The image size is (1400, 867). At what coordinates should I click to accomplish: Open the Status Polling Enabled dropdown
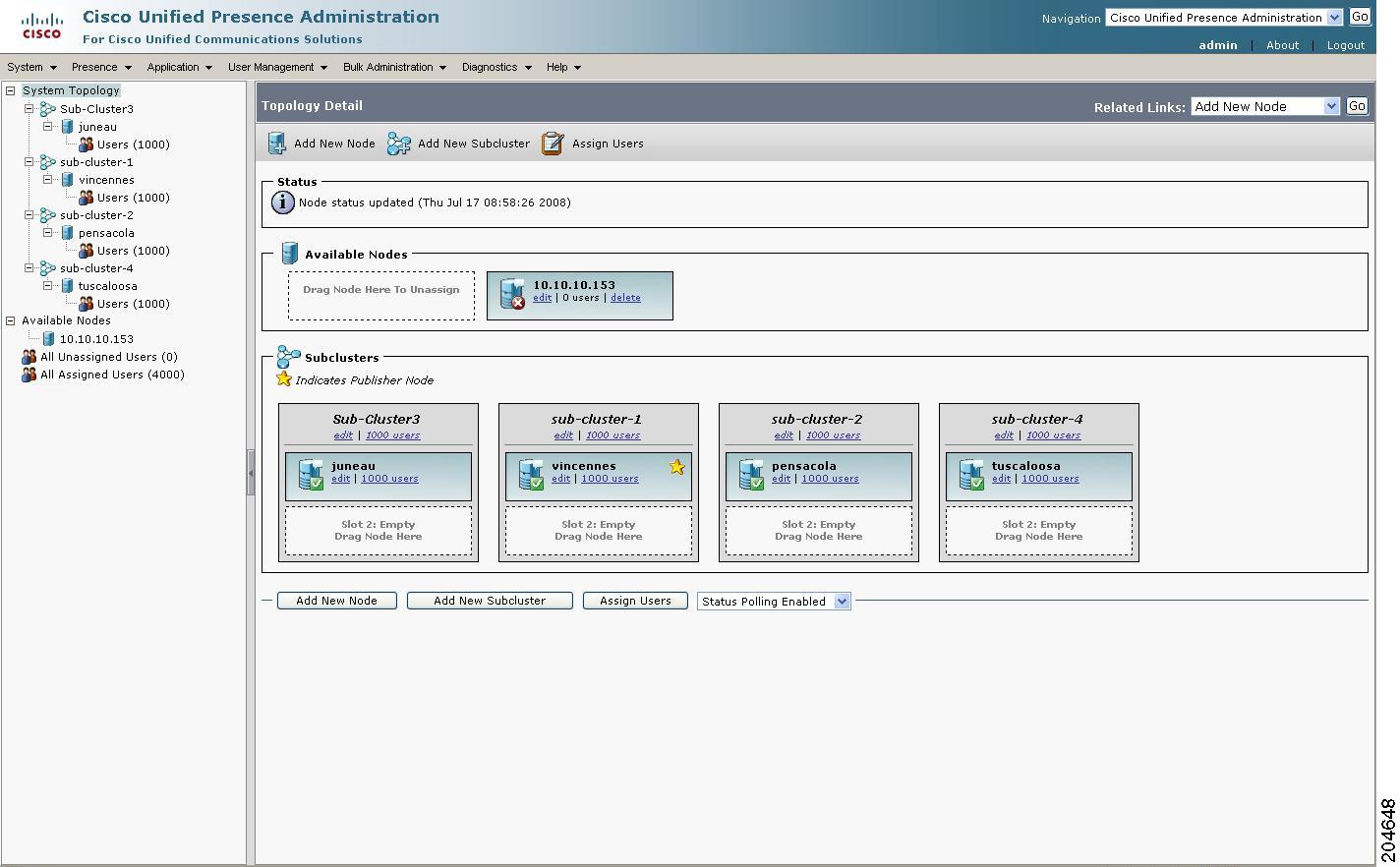tap(774, 602)
